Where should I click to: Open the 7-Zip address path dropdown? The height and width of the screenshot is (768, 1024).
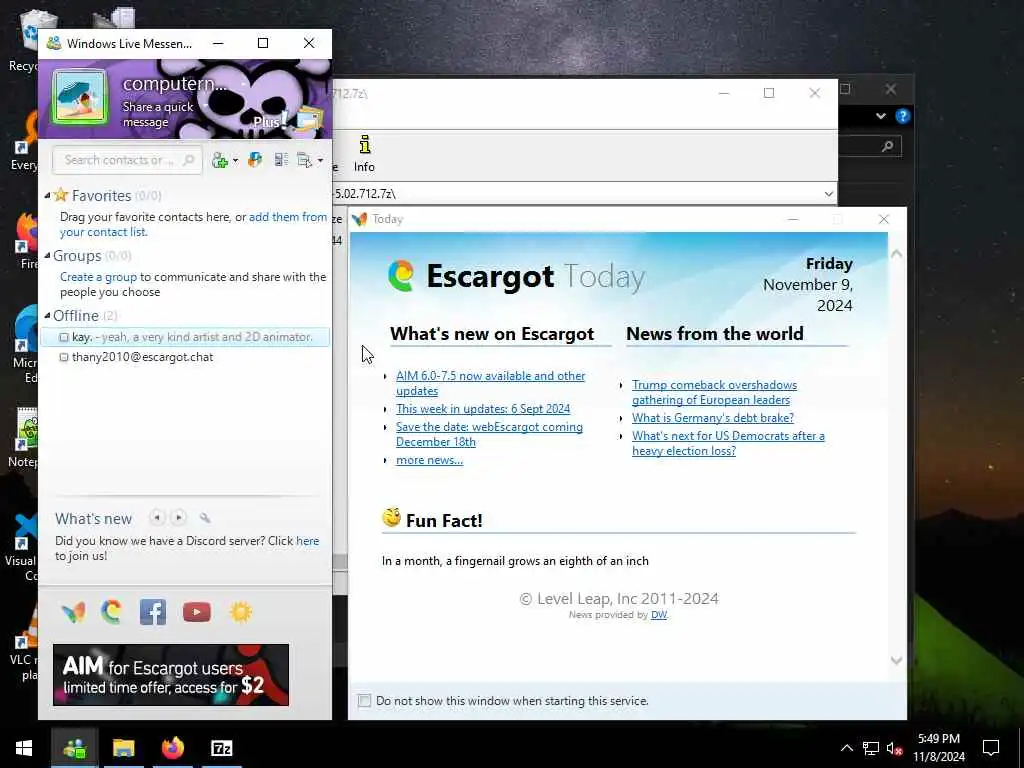(x=828, y=194)
